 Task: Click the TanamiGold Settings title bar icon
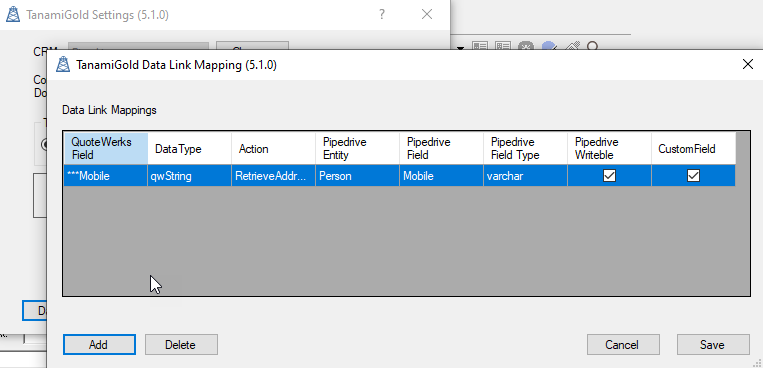click(x=13, y=15)
